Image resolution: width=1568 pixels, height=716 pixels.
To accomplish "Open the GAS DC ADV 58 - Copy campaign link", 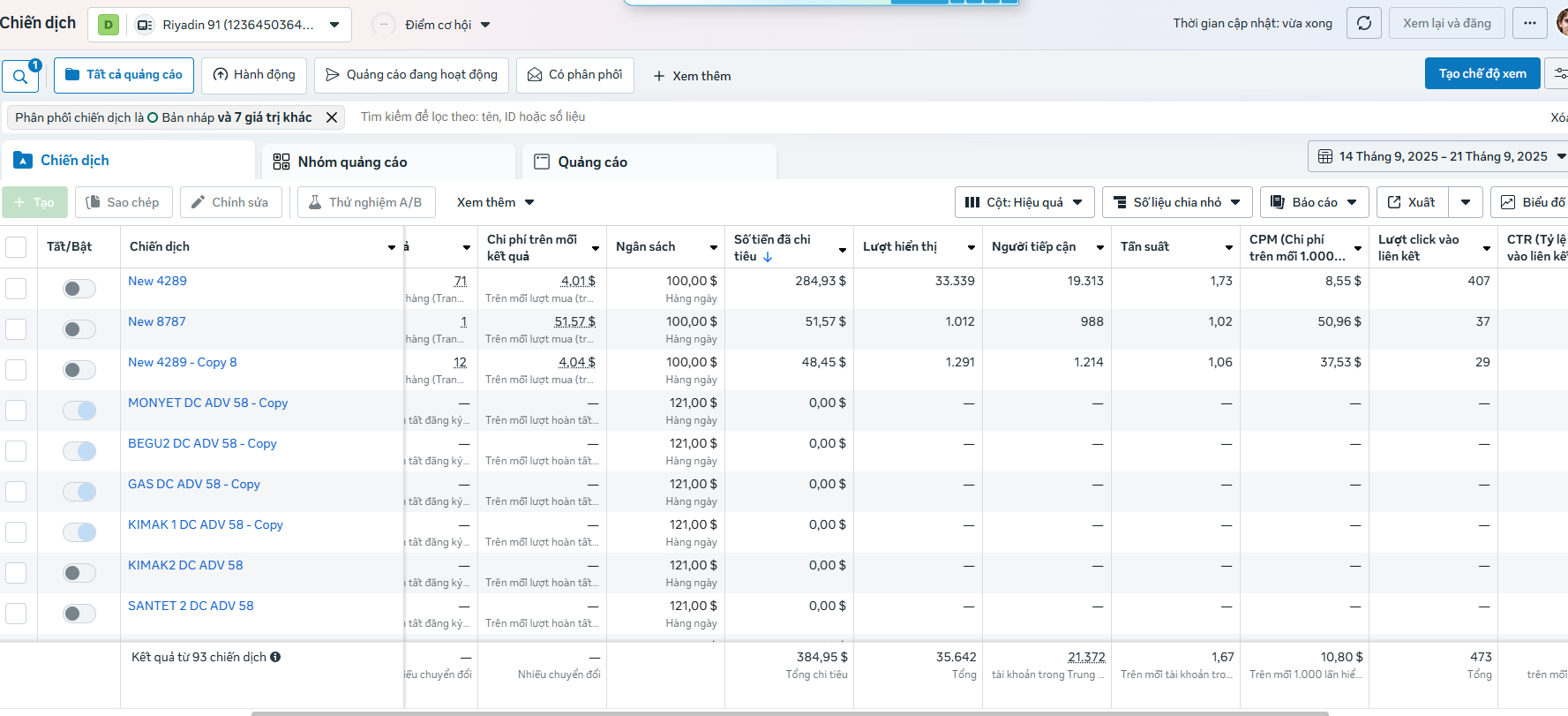I will (x=194, y=484).
